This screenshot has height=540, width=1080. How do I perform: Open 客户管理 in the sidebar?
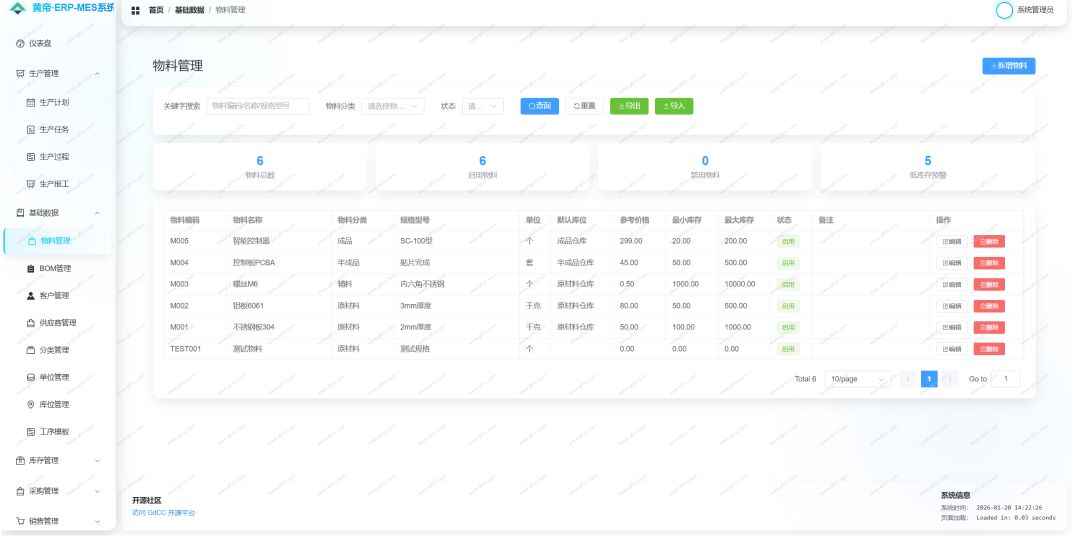click(x=56, y=295)
